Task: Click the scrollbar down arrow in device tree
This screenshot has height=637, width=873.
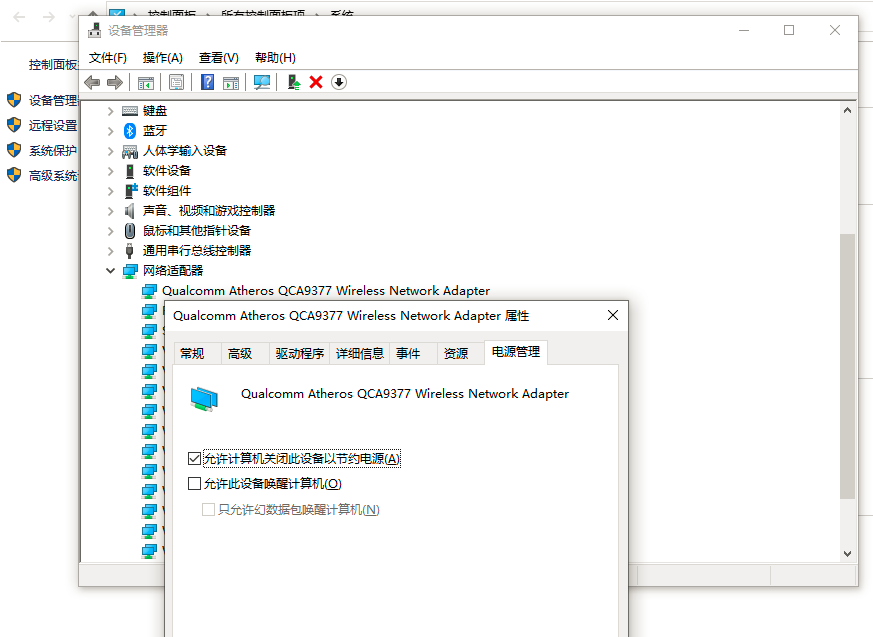Action: coord(847,554)
